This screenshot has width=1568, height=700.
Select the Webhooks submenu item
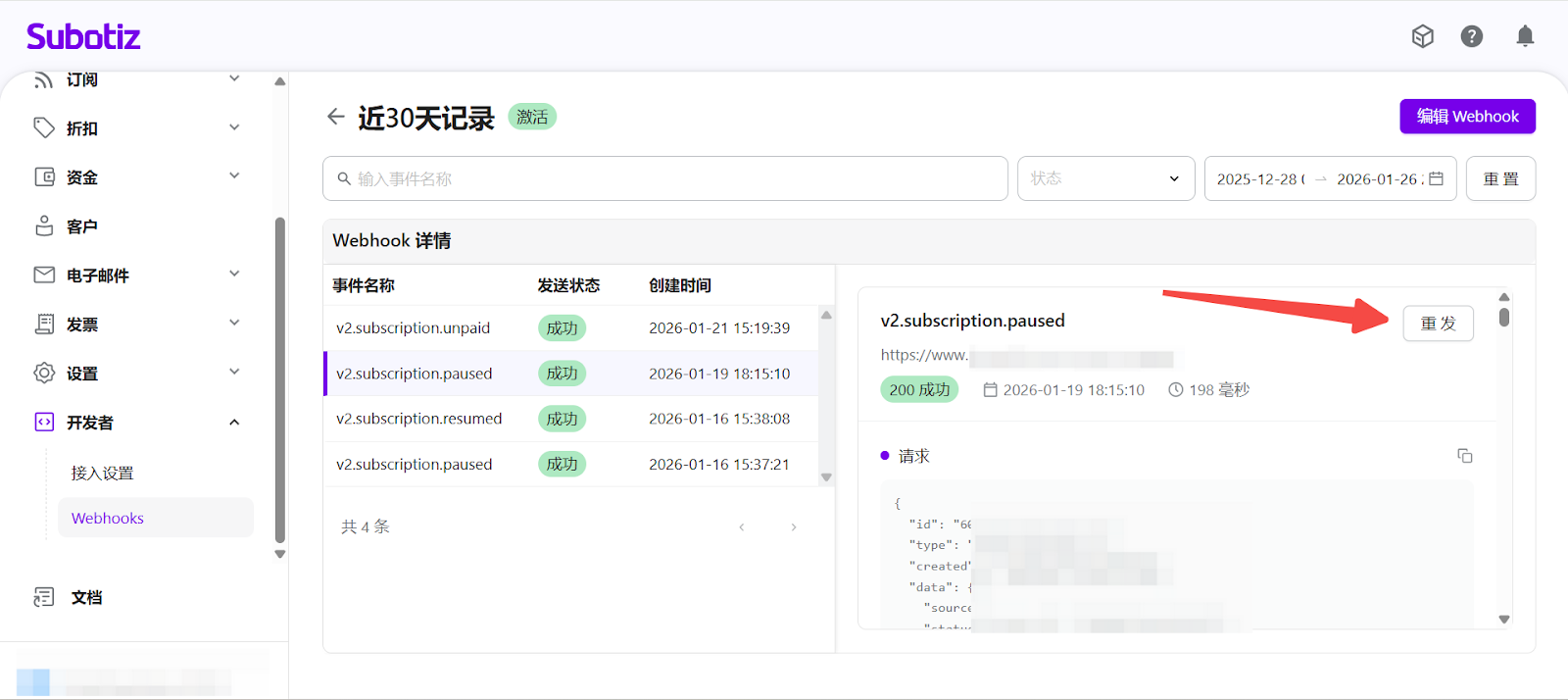[108, 518]
